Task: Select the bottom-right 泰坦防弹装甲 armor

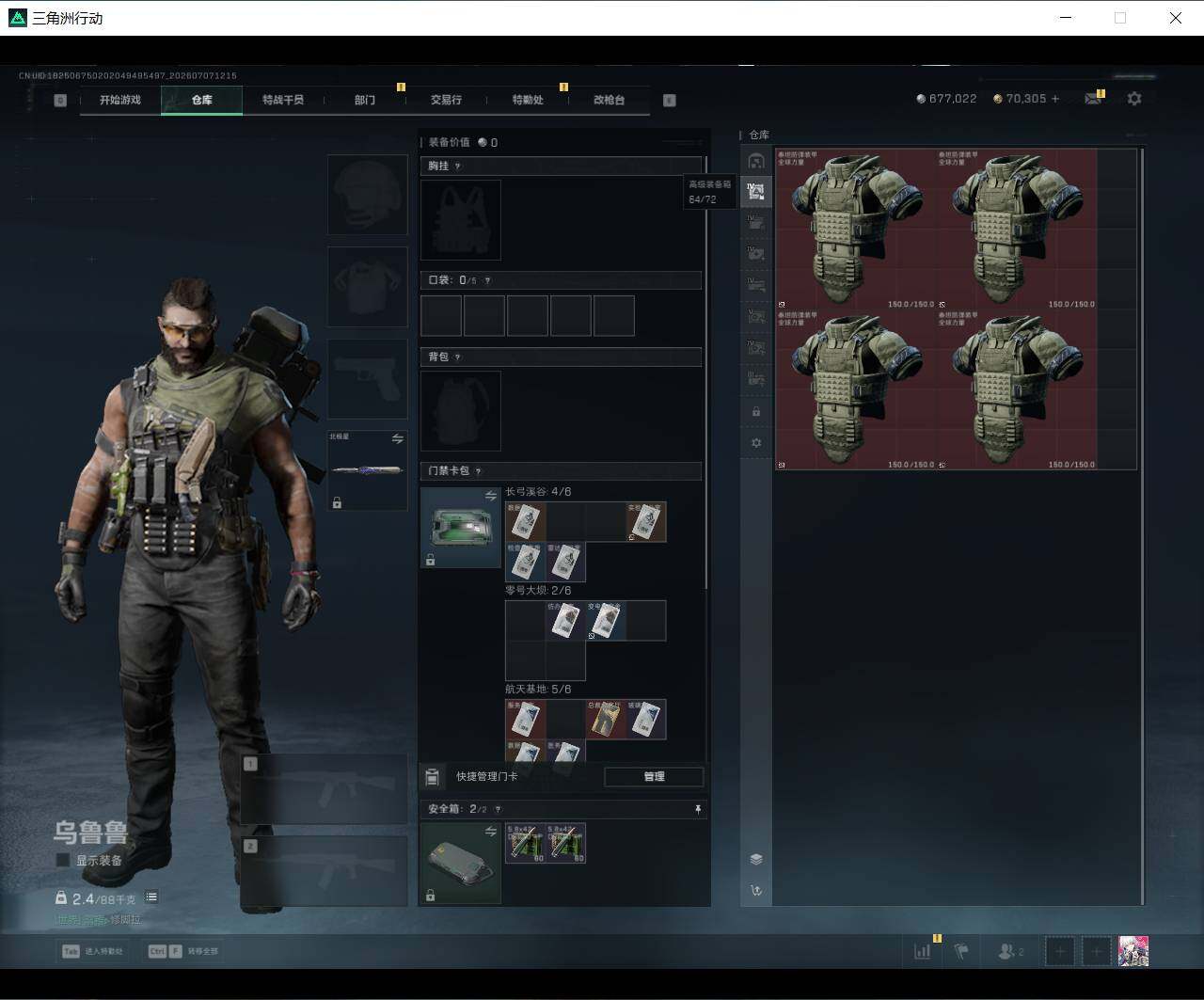Action: coord(1017,389)
